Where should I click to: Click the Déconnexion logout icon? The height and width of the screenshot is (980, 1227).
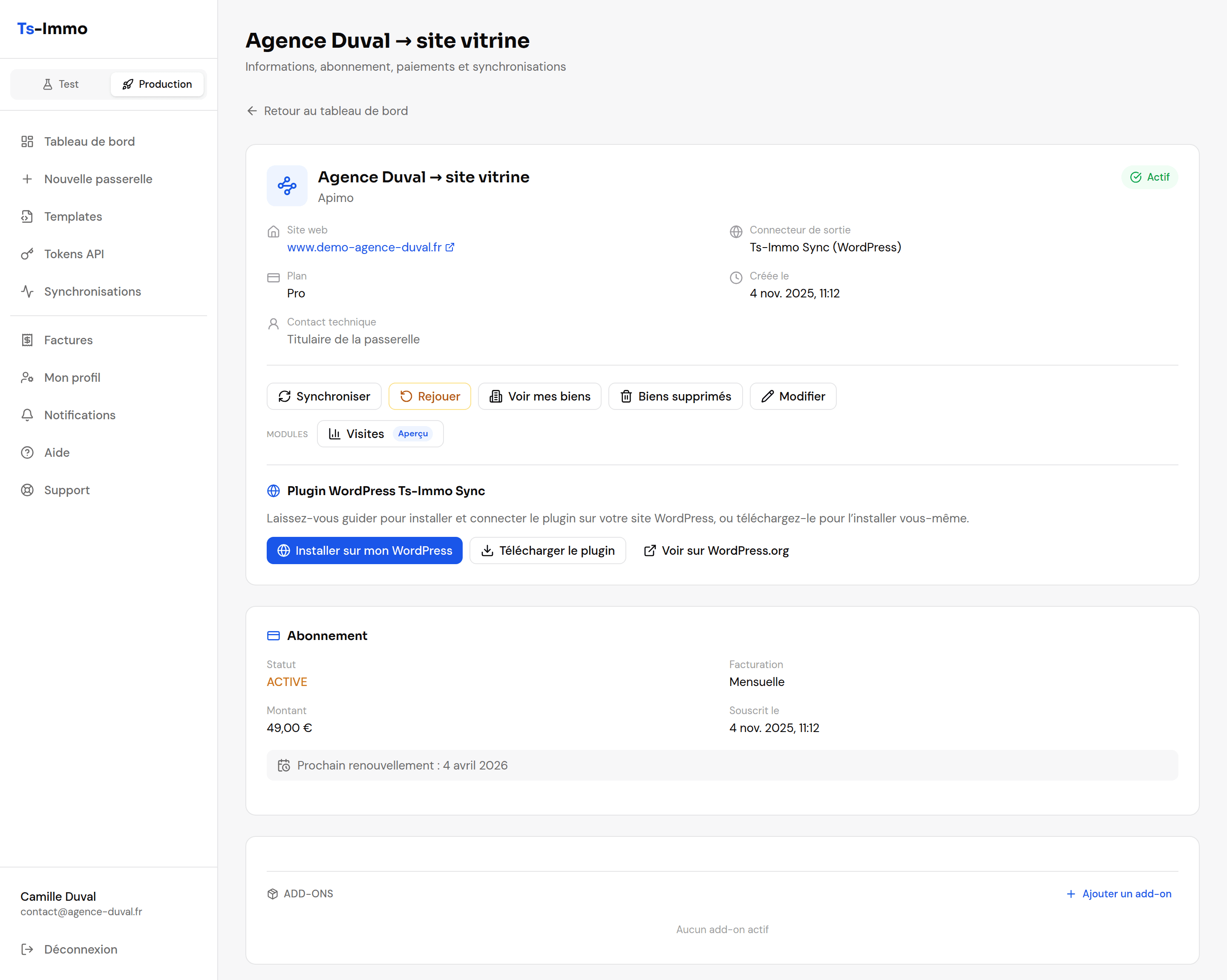tap(27, 949)
